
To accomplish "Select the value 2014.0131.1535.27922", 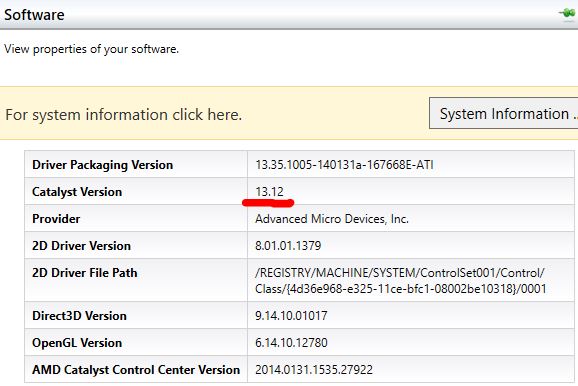I will pos(314,370).
